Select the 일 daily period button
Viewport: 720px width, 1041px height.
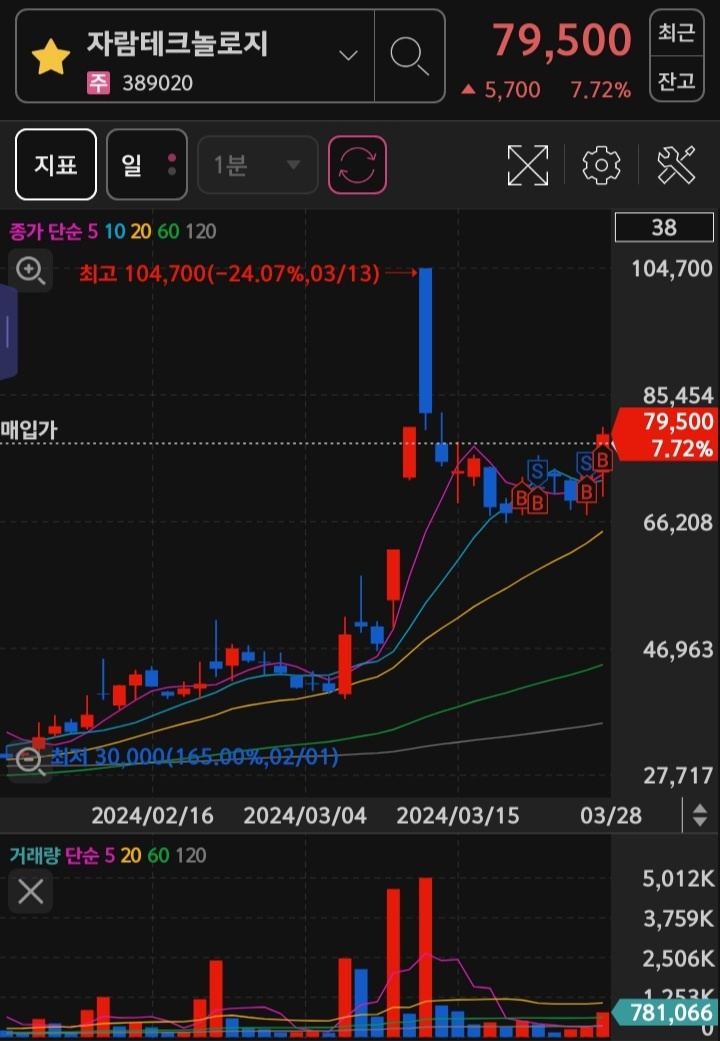click(147, 165)
